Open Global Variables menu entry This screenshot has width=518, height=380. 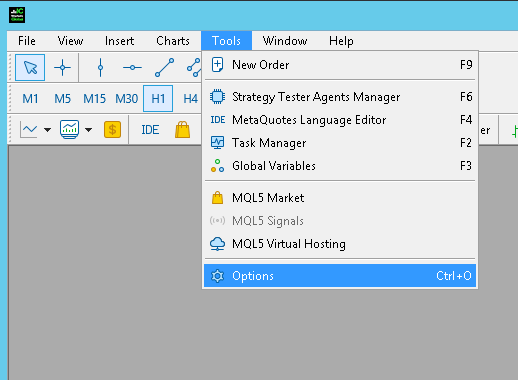coord(340,166)
